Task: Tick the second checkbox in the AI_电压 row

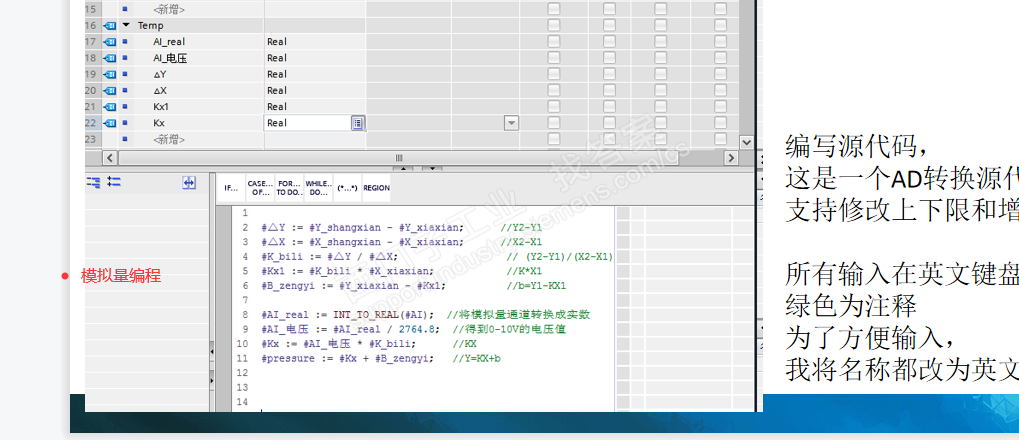Action: [x=609, y=58]
